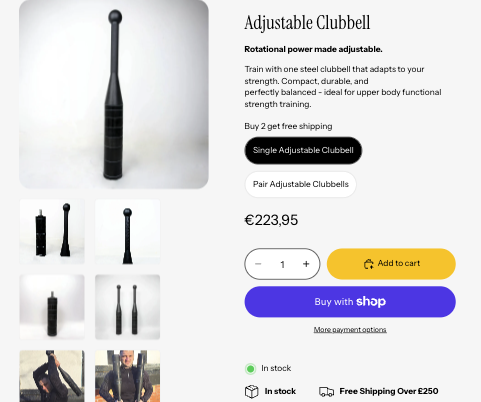Click the cart icon in Add to cart

(x=368, y=264)
